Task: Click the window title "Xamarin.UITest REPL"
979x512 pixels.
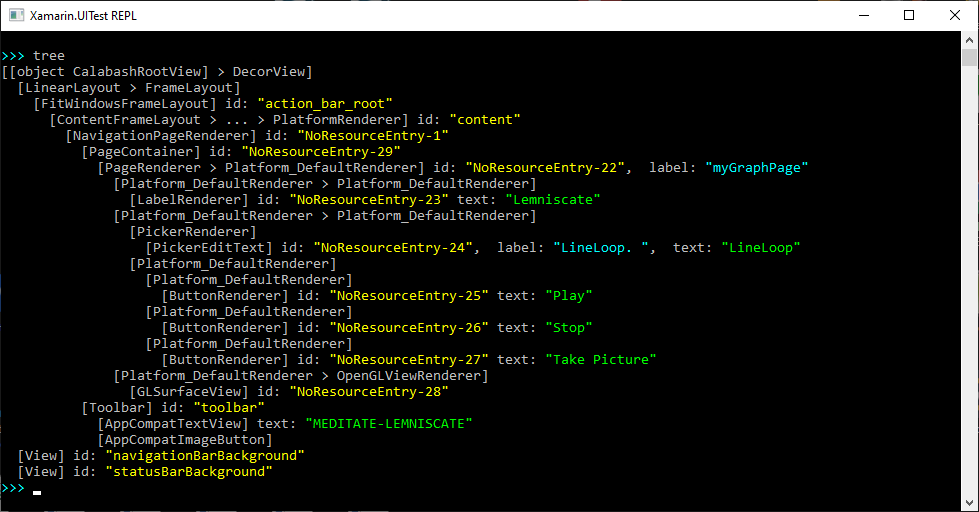Action: coord(83,16)
